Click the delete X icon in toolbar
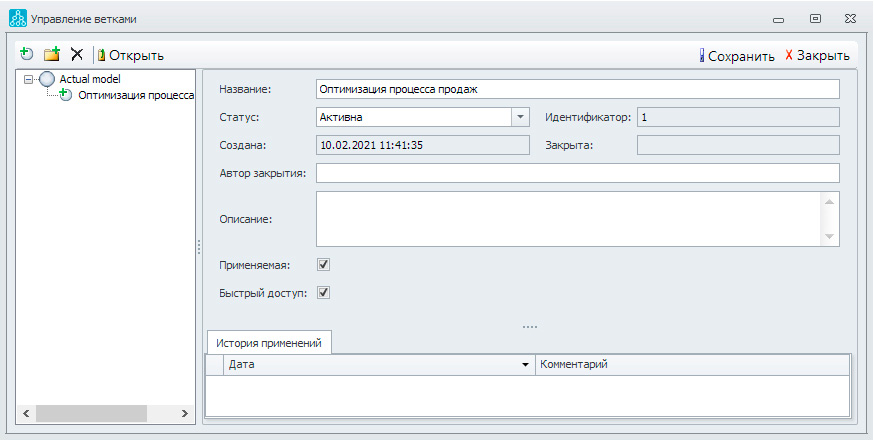This screenshot has height=441, width=874. click(76, 55)
